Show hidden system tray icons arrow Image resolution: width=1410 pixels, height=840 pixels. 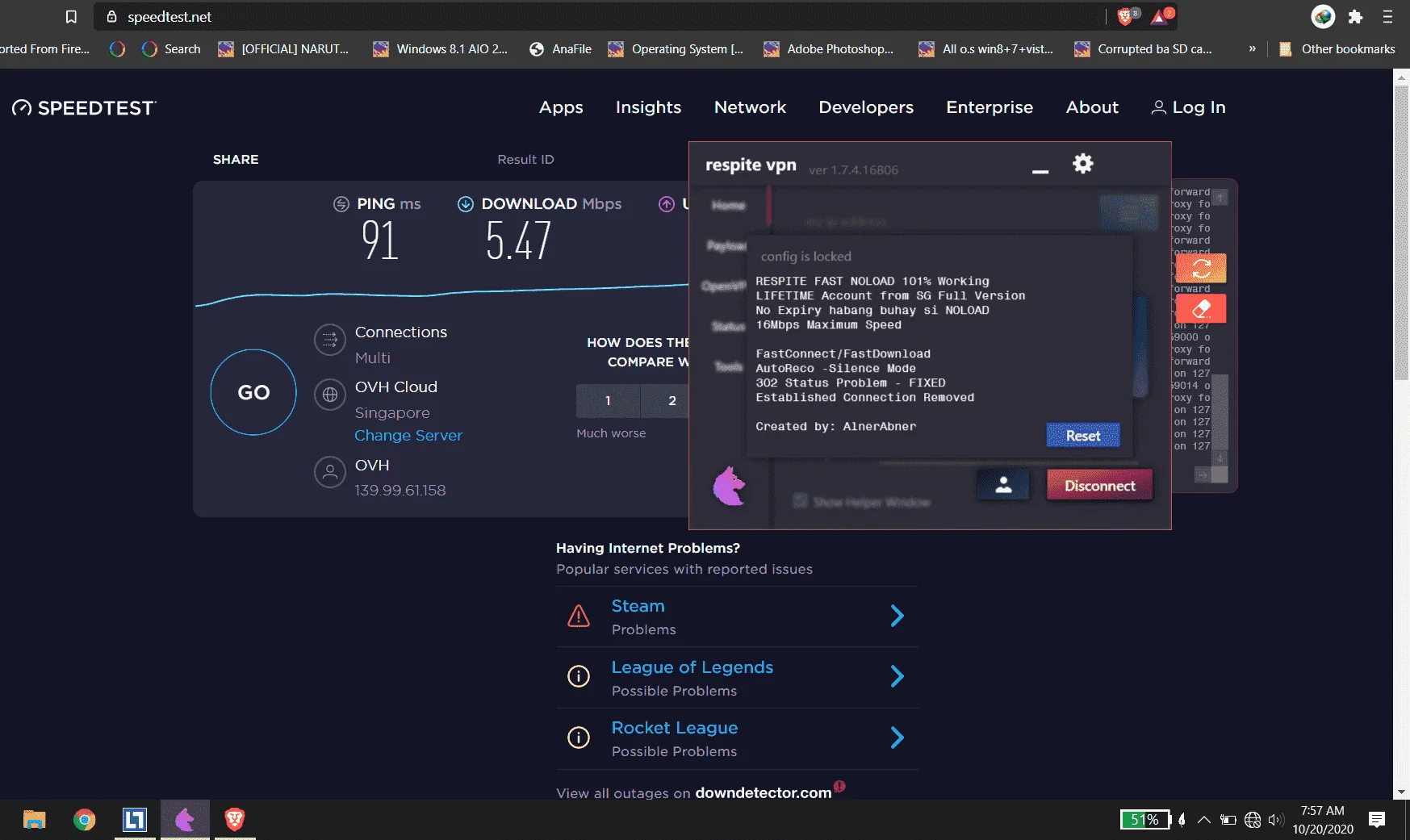1203,820
